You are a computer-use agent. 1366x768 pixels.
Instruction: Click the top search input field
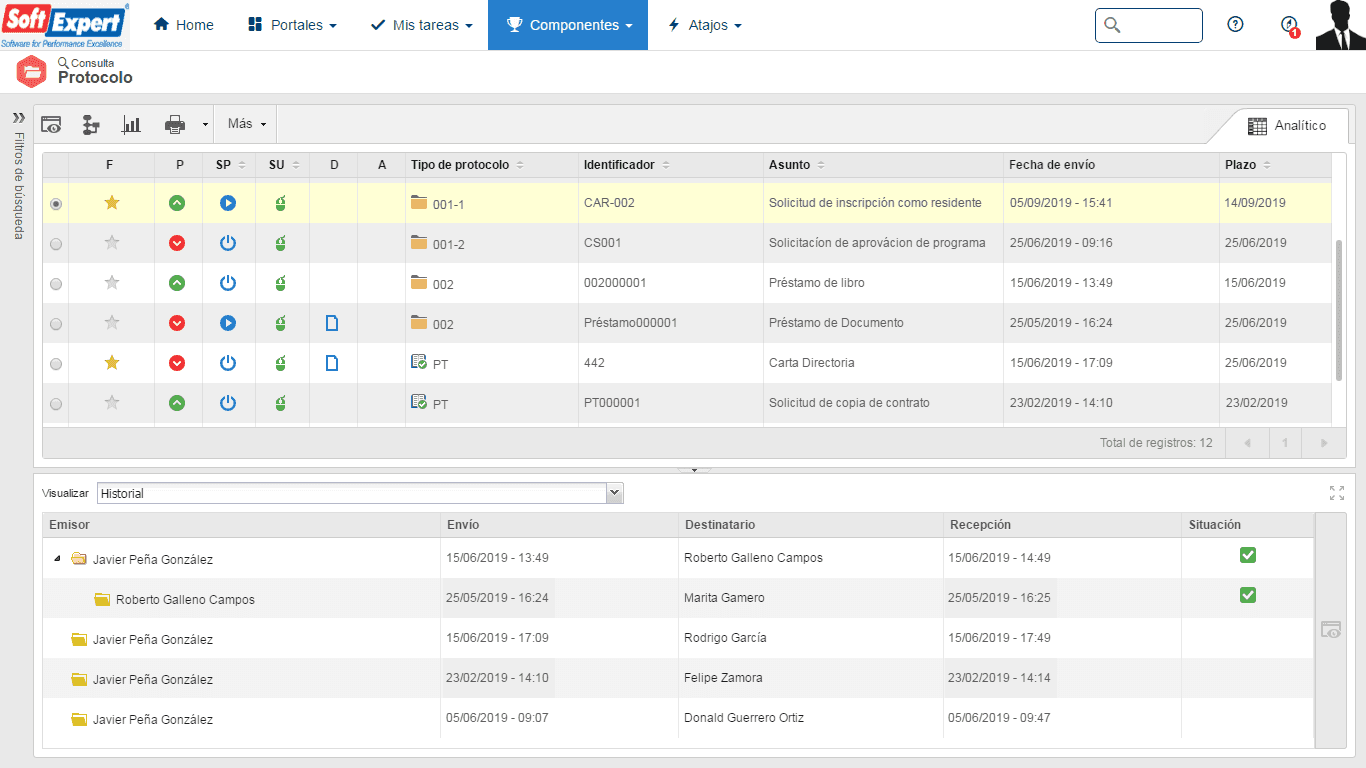click(x=1149, y=25)
